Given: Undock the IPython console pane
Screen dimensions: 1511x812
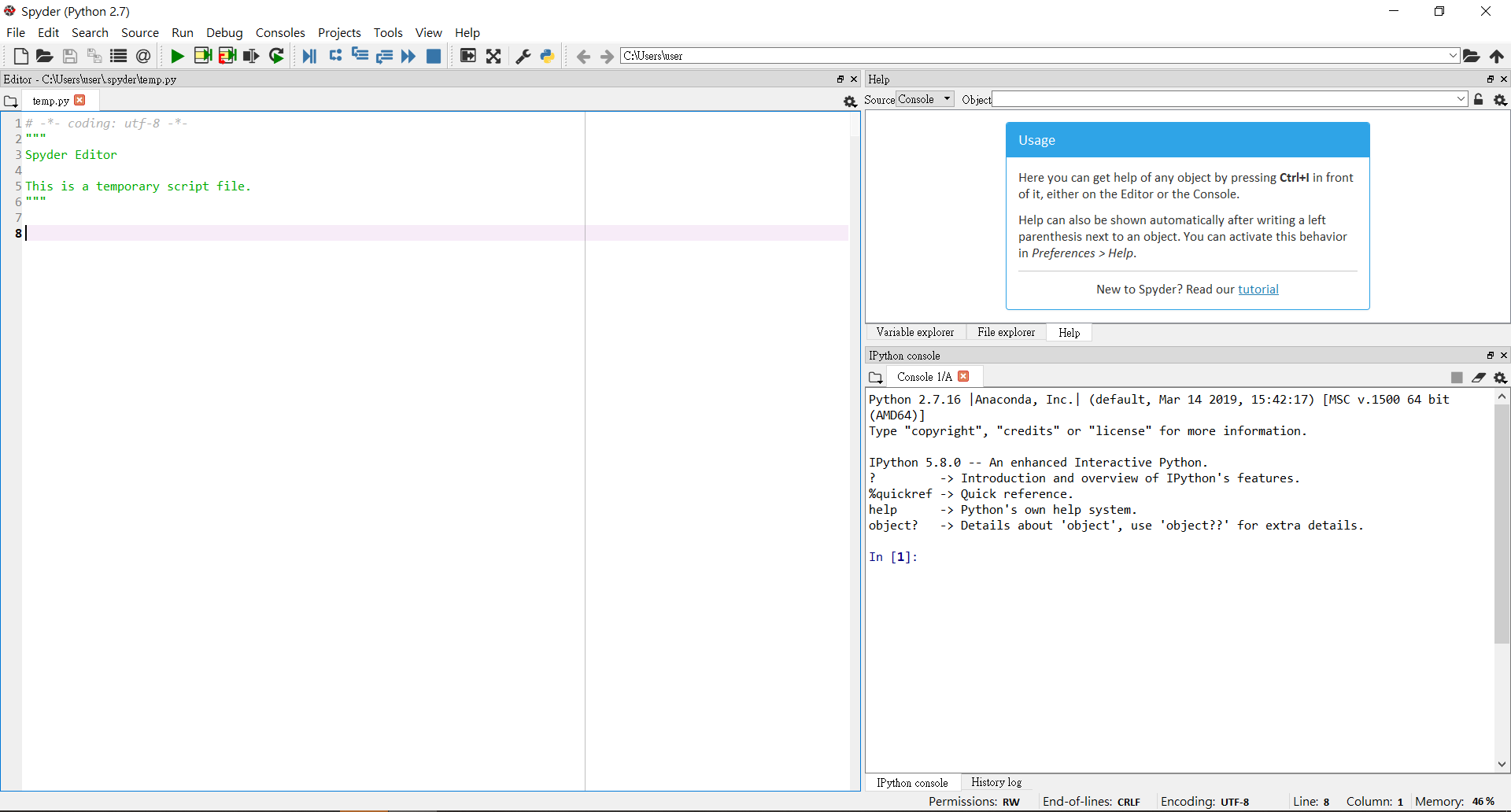Looking at the screenshot, I should point(1490,356).
